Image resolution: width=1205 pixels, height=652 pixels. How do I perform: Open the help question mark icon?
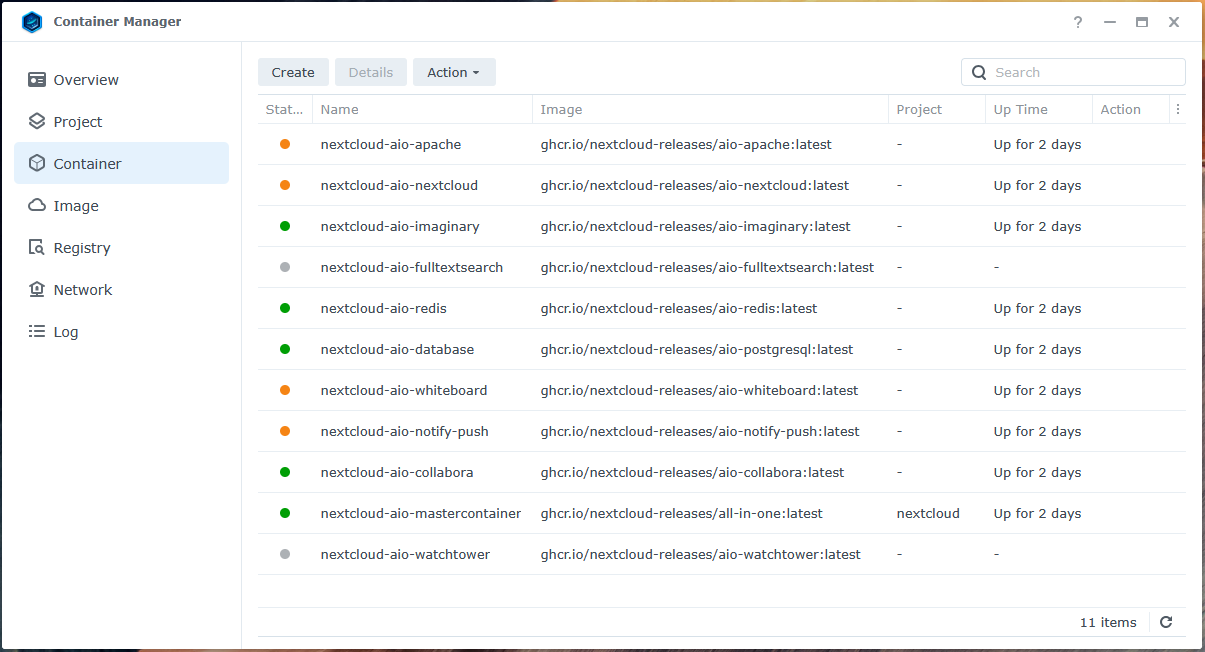[x=1078, y=22]
